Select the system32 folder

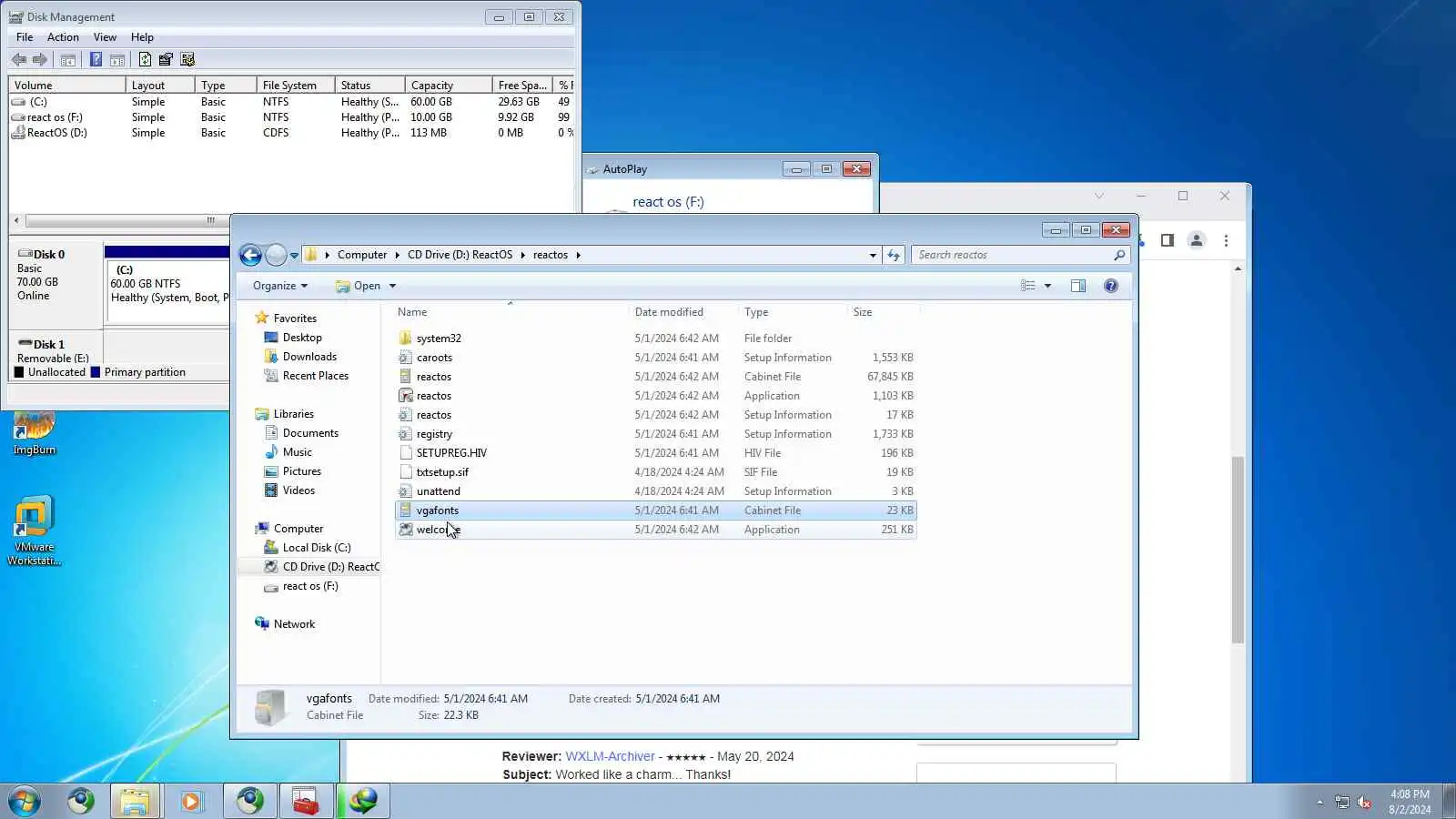[x=655, y=339]
